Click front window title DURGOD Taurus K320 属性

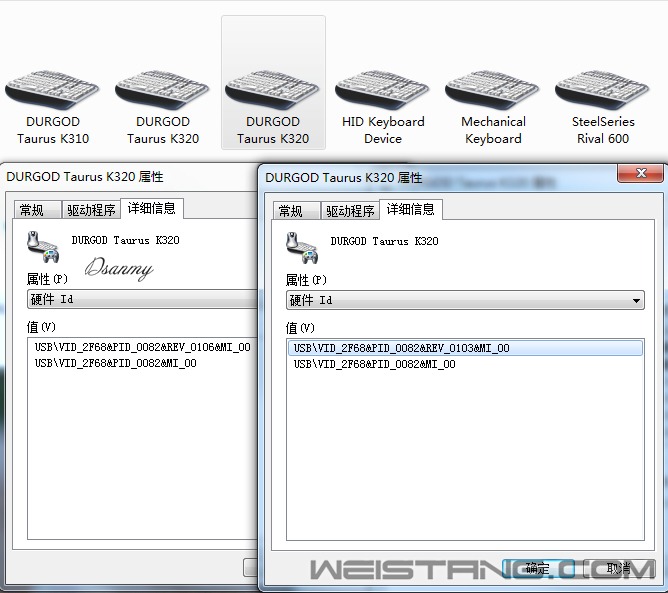[344, 178]
